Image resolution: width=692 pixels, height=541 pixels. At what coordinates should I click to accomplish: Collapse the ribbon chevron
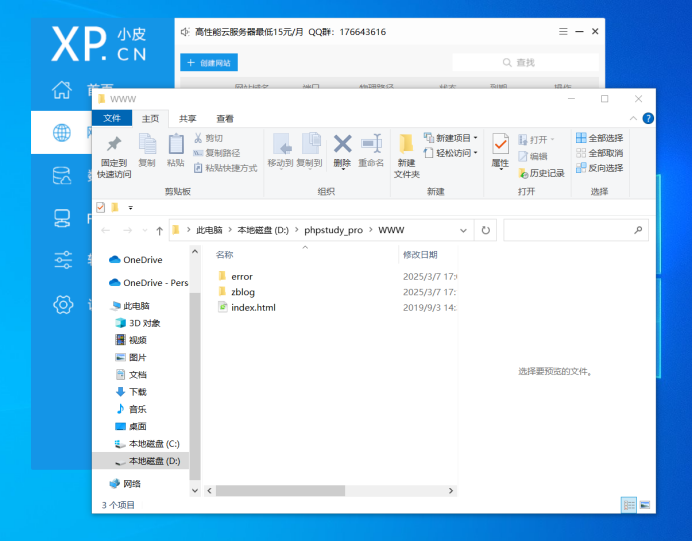point(633,118)
